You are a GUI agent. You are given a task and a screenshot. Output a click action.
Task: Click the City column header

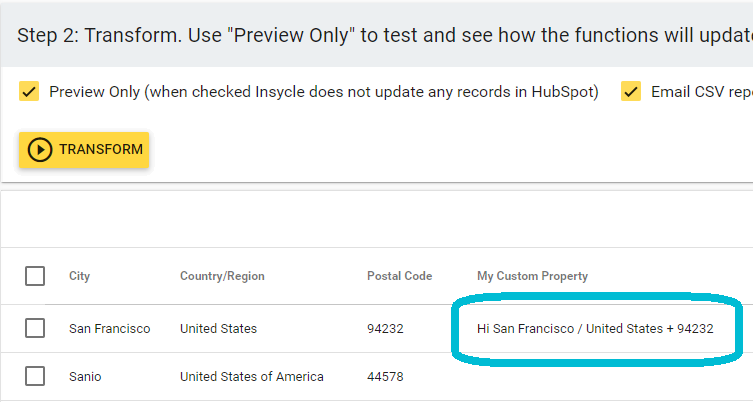(79, 276)
